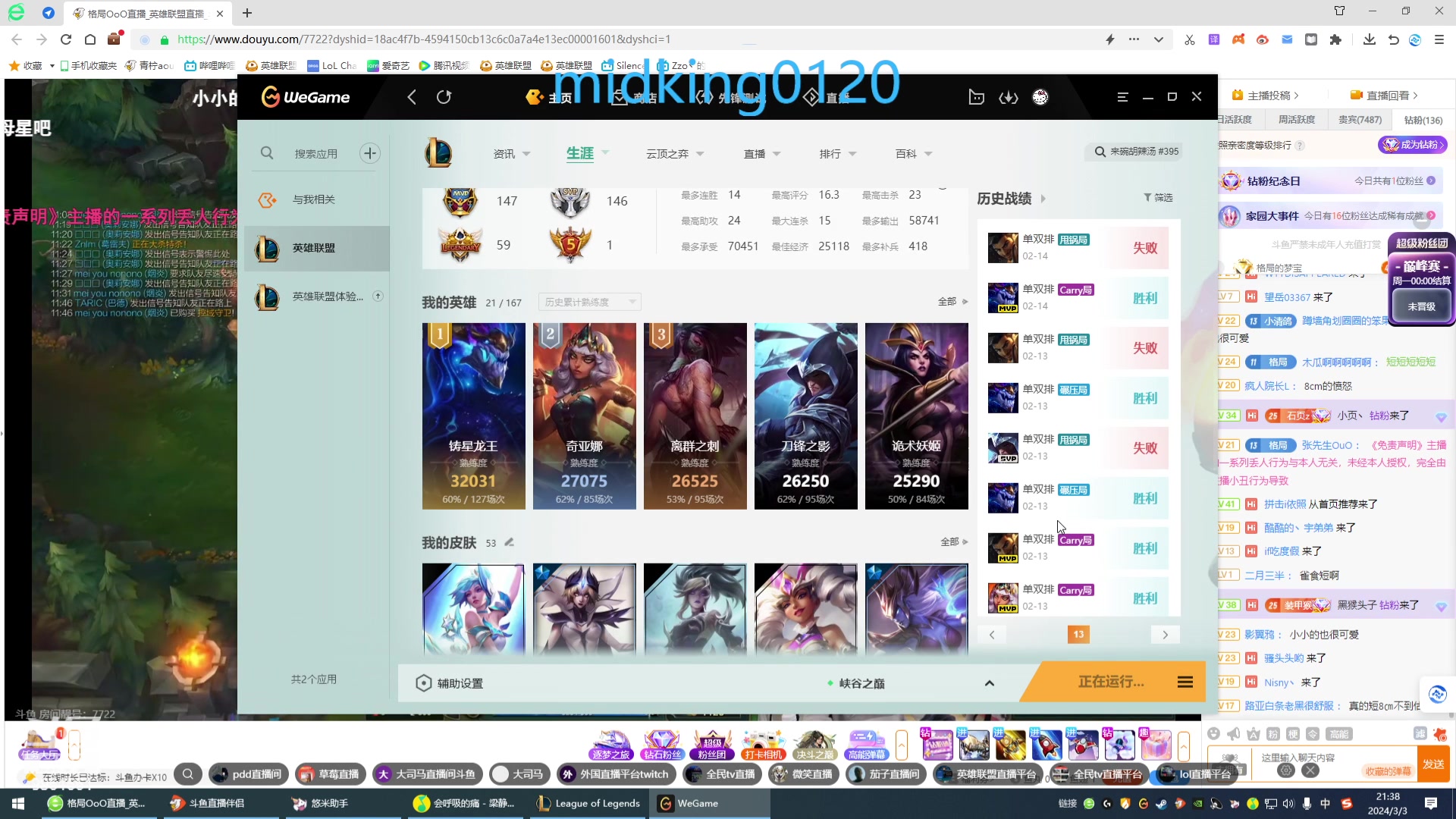Open the WeGame user avatar icon
The image size is (1456, 819).
pyautogui.click(x=1040, y=97)
